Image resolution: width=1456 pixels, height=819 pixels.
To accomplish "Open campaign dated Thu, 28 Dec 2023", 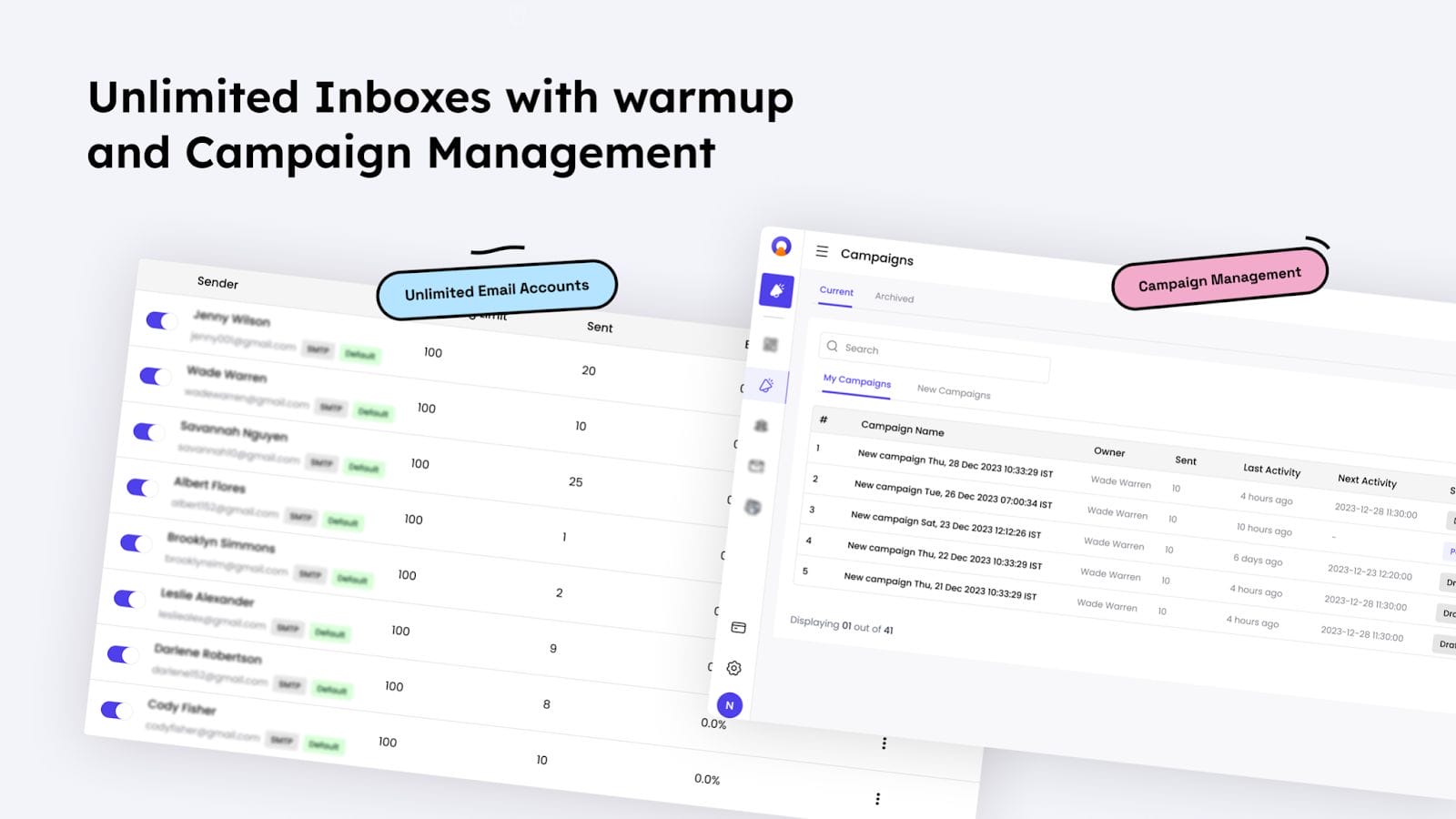I will coord(955,463).
